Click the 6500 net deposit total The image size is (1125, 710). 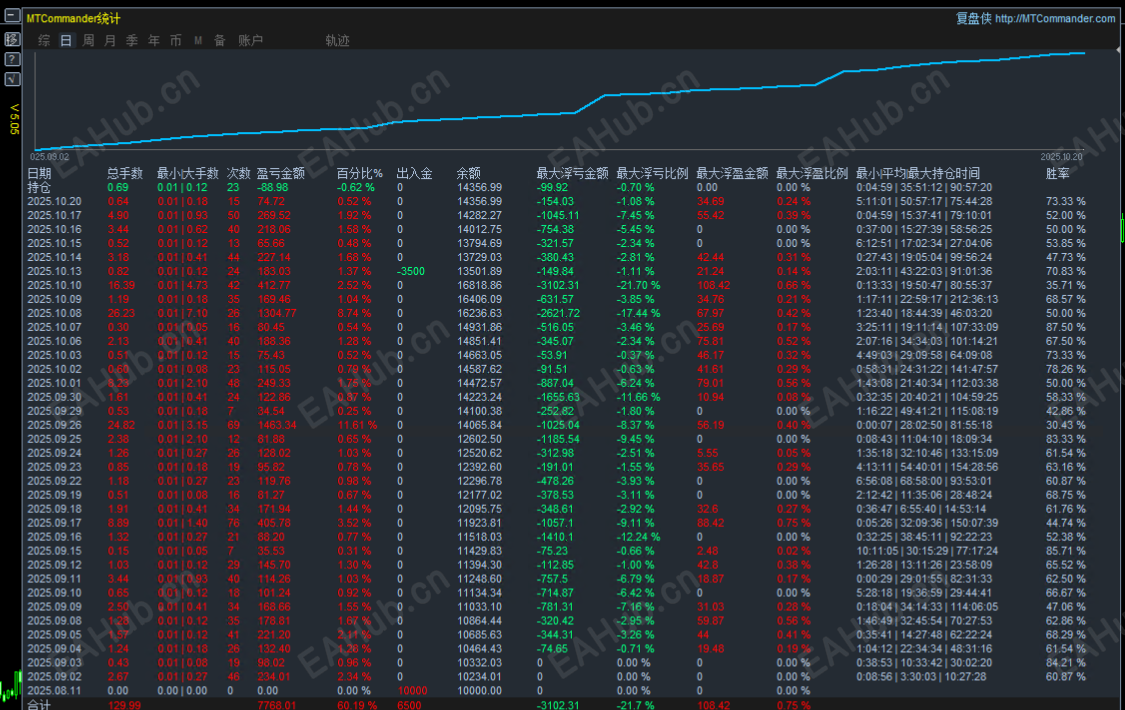(x=410, y=705)
